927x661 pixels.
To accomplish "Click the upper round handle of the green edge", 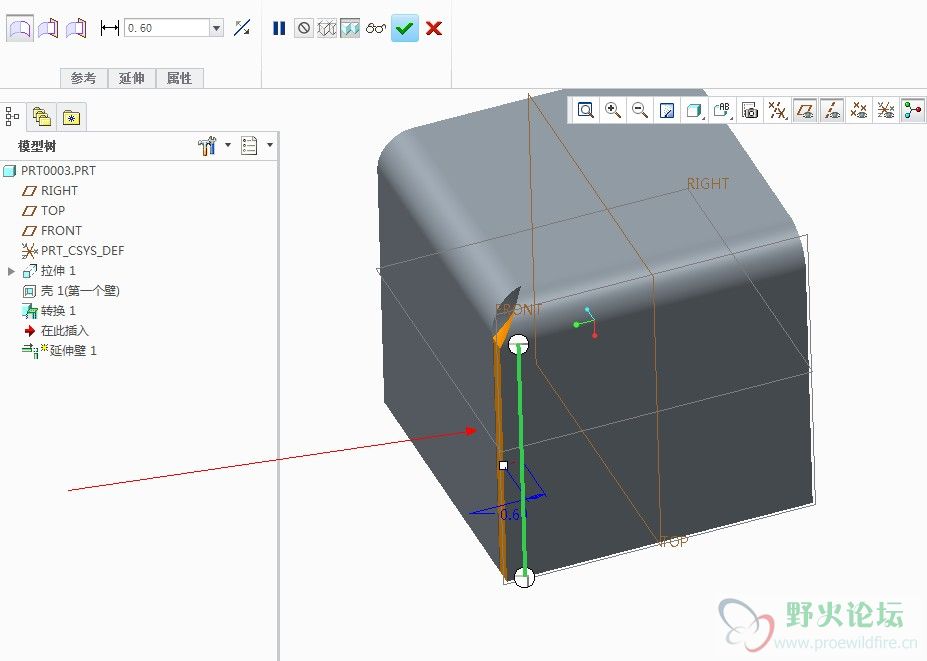I will [x=518, y=344].
